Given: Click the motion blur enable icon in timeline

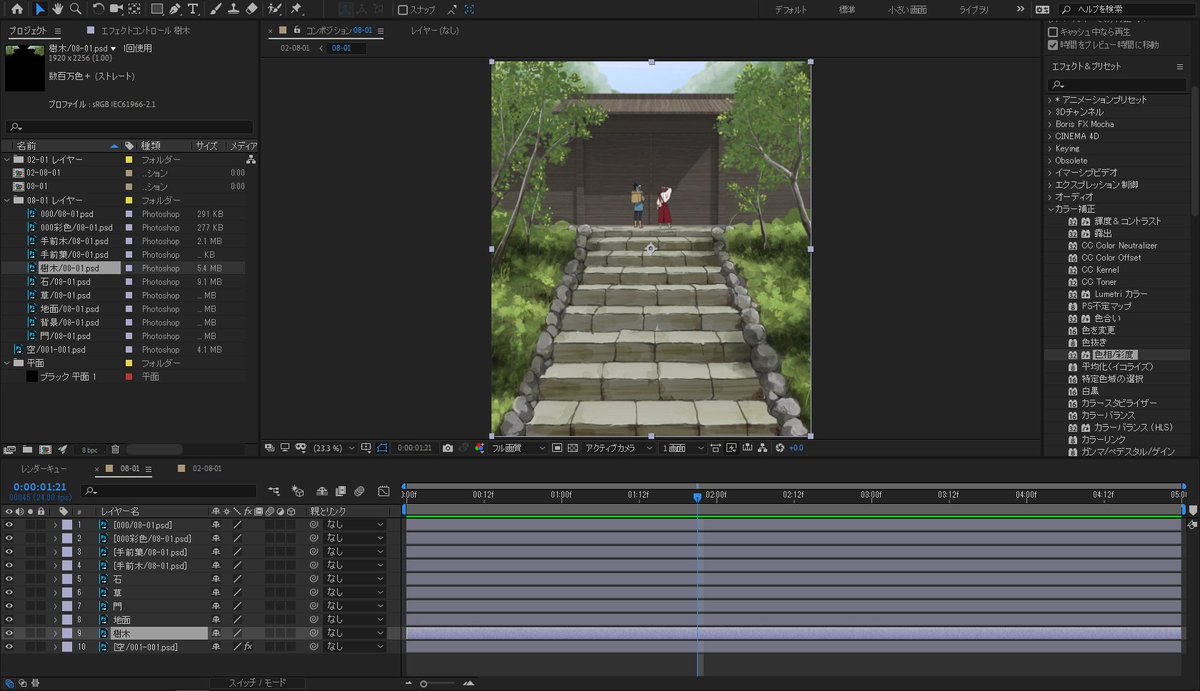Looking at the screenshot, I should click(359, 491).
